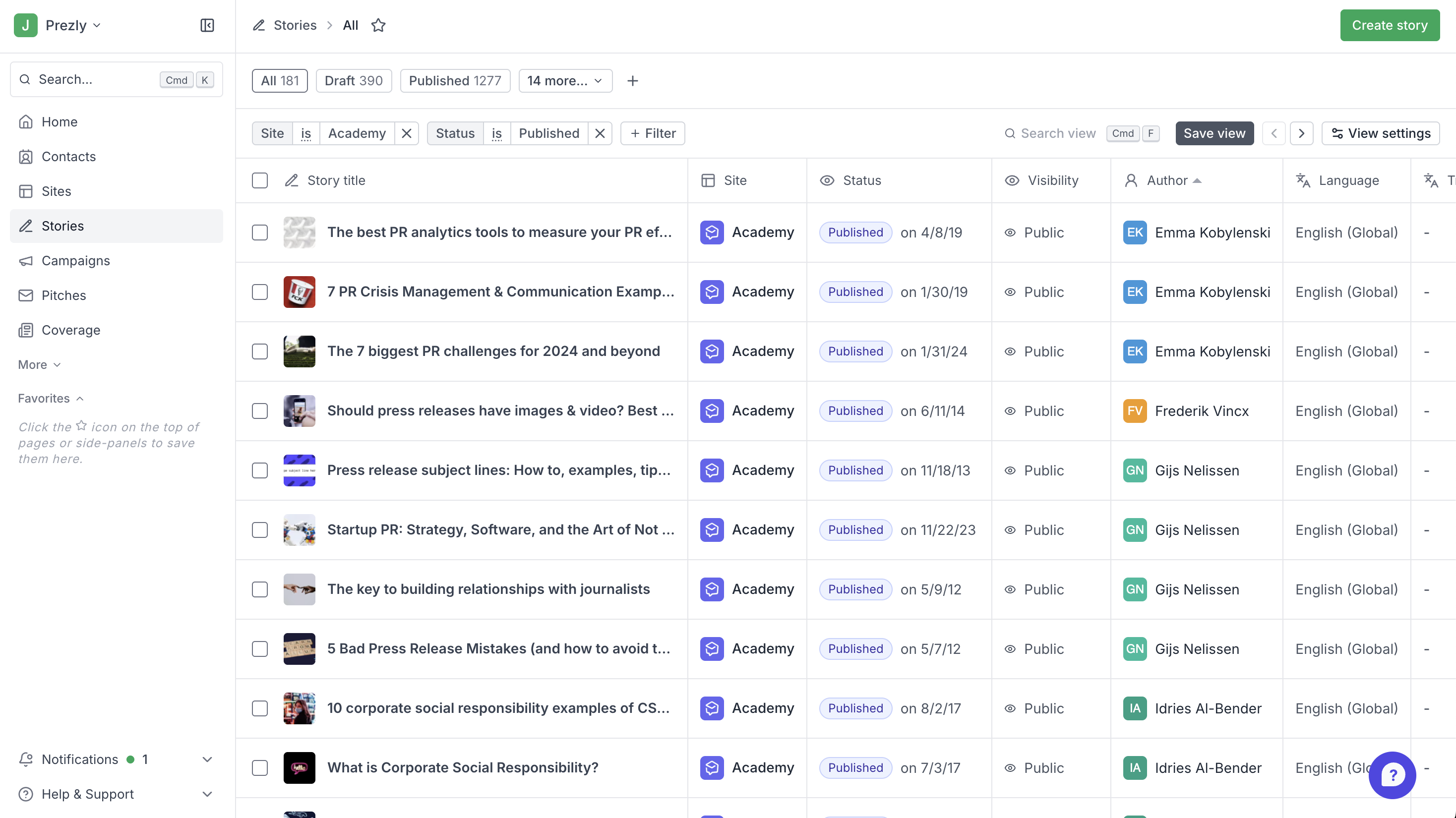Tick the Startup PR story checkbox
This screenshot has width=1456, height=818.
259,530
